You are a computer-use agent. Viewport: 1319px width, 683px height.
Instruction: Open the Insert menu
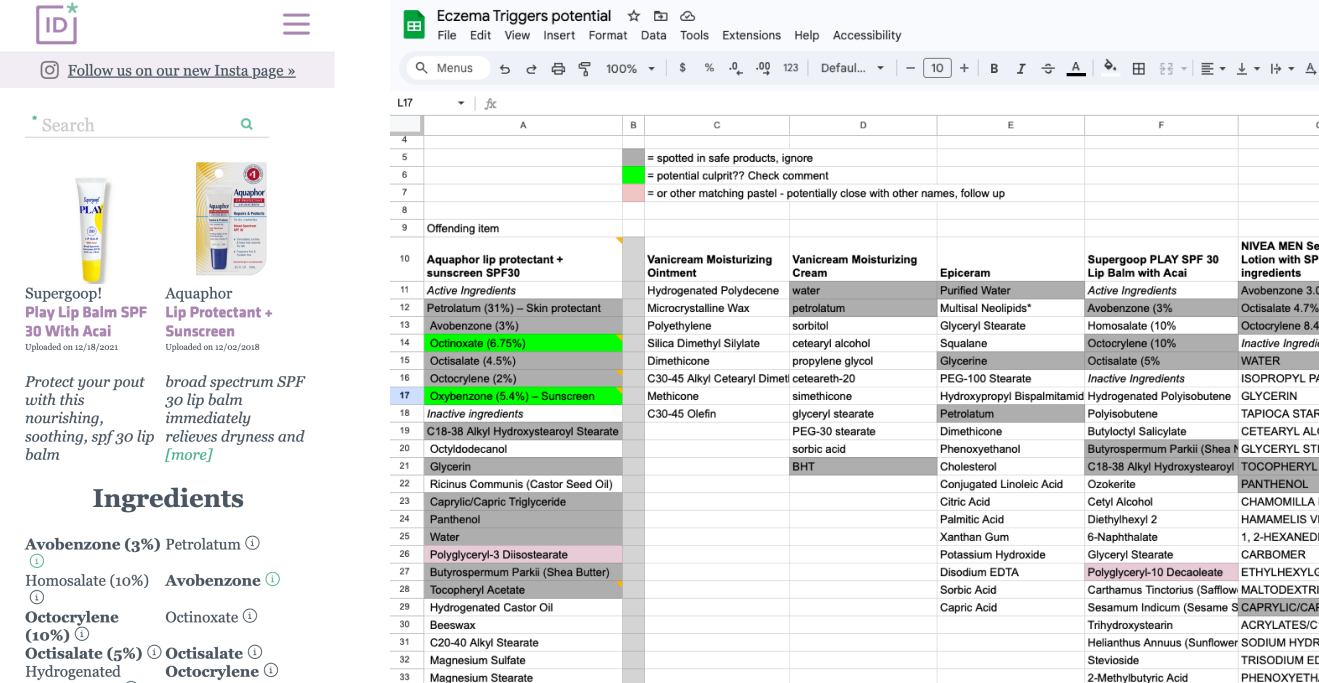[x=559, y=35]
